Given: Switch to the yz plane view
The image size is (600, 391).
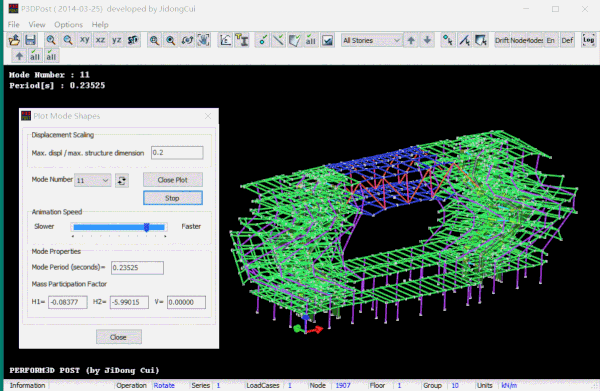Looking at the screenshot, I should click(117, 40).
